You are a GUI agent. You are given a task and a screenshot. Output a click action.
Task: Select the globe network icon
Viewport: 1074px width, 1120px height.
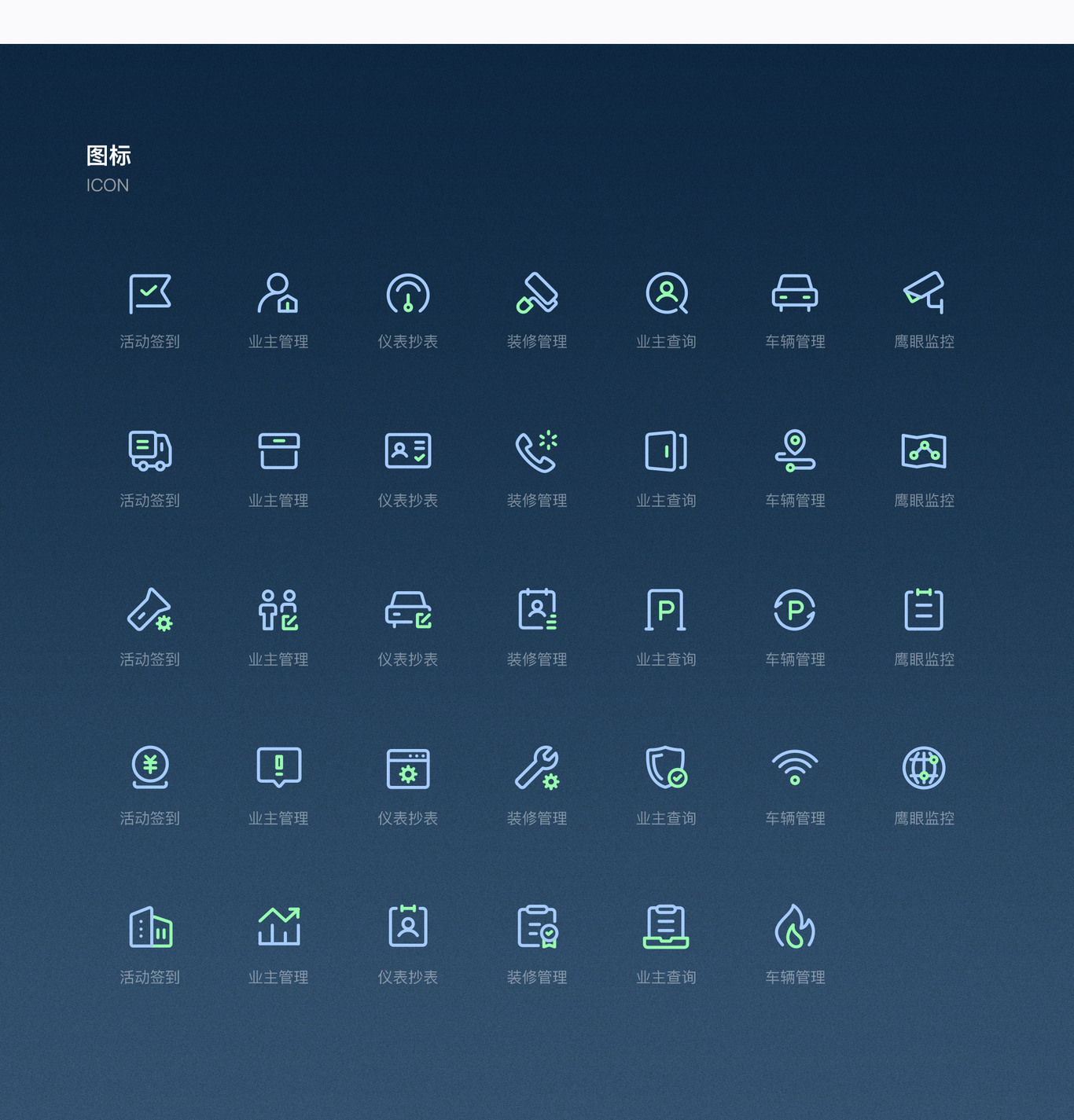point(924,768)
